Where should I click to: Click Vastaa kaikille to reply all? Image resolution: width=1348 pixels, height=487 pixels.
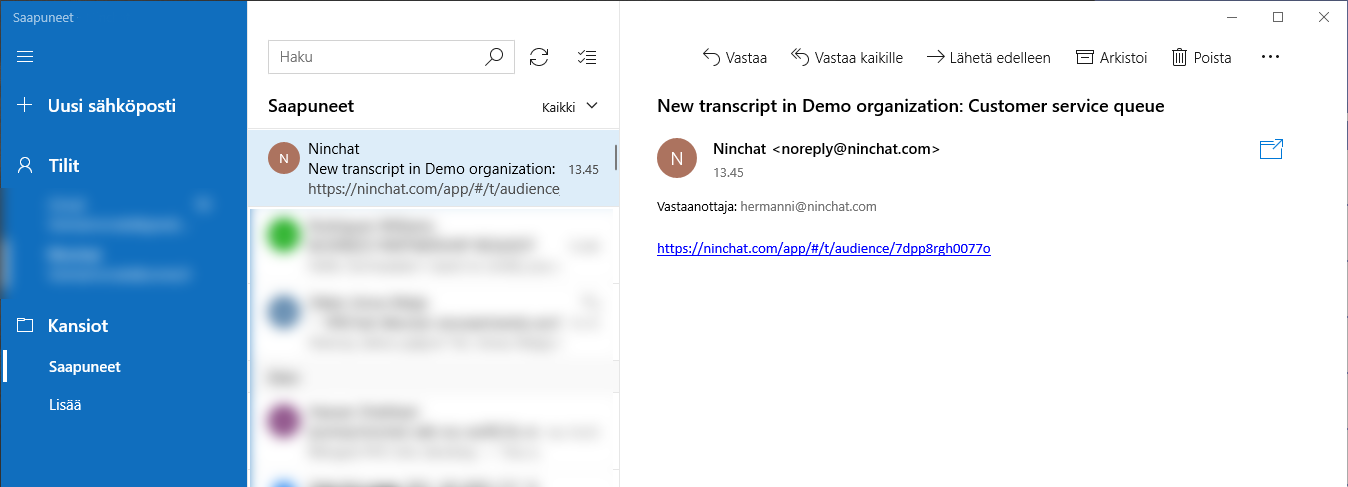(x=847, y=58)
